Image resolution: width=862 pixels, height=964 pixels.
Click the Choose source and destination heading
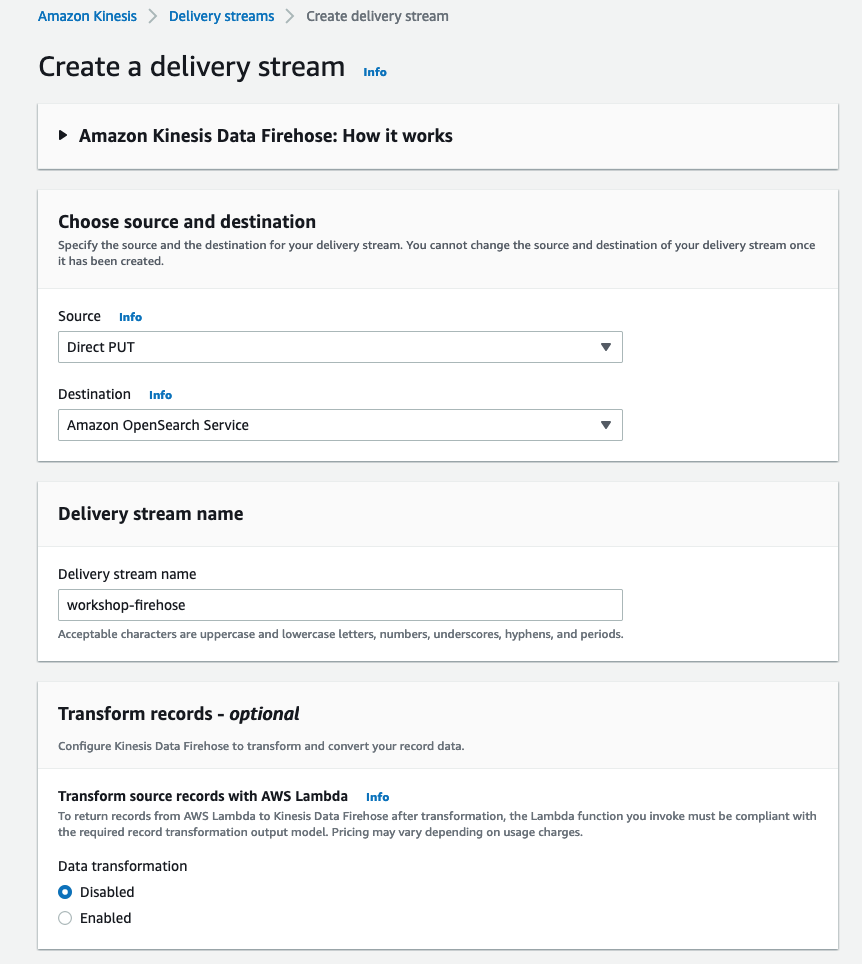[187, 221]
